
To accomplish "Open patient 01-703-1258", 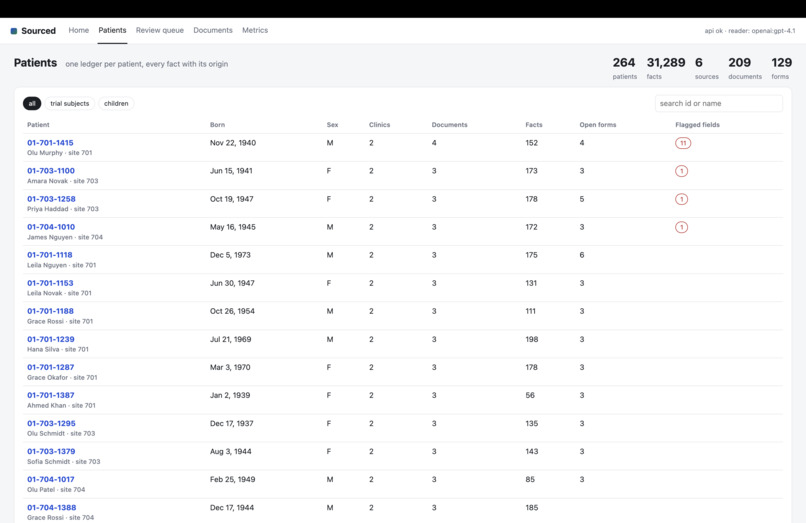I will click(x=51, y=199).
